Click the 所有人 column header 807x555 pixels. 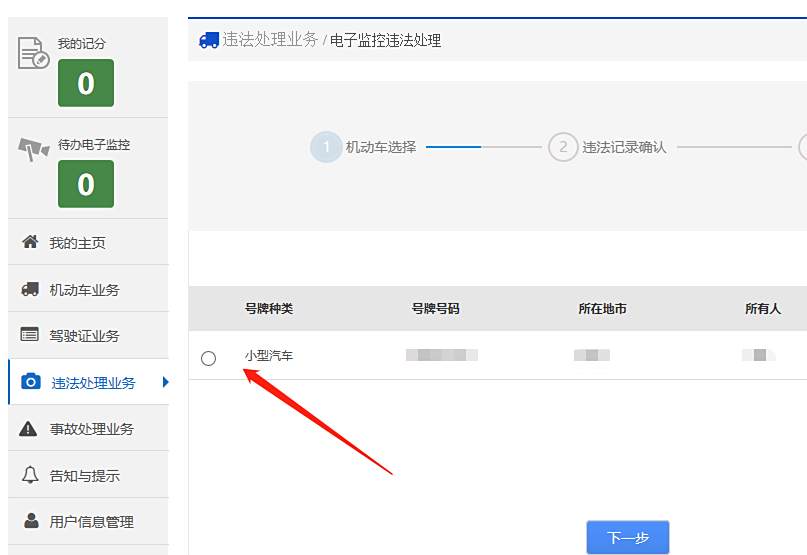tap(763, 308)
